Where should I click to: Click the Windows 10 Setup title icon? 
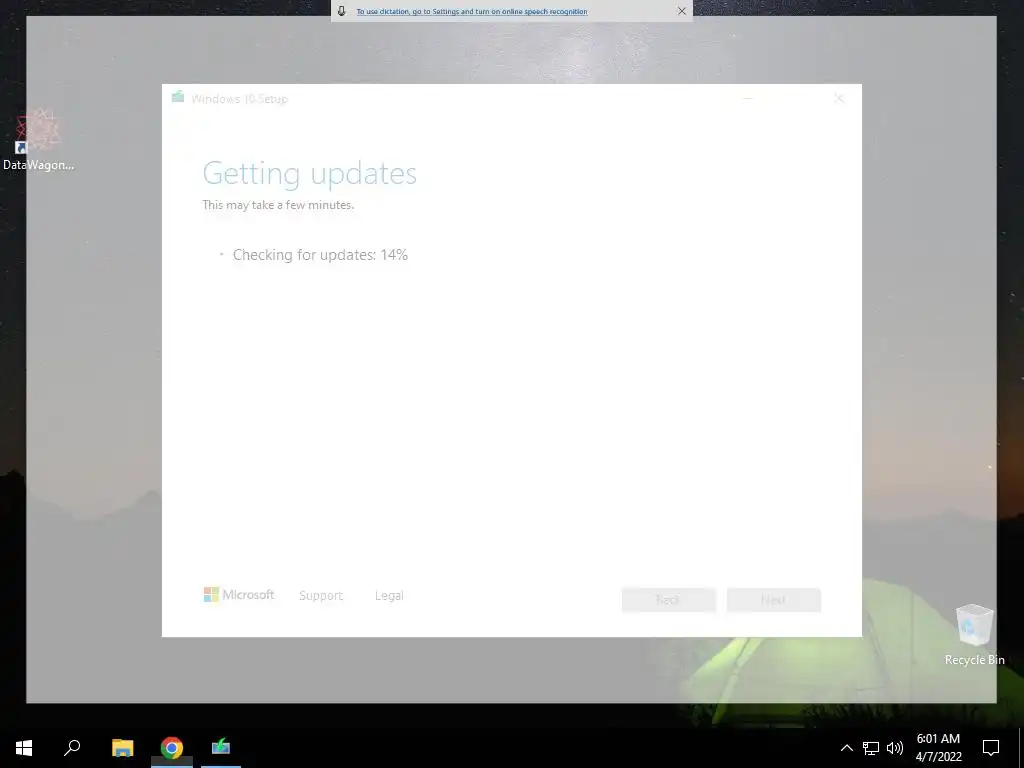pos(178,98)
